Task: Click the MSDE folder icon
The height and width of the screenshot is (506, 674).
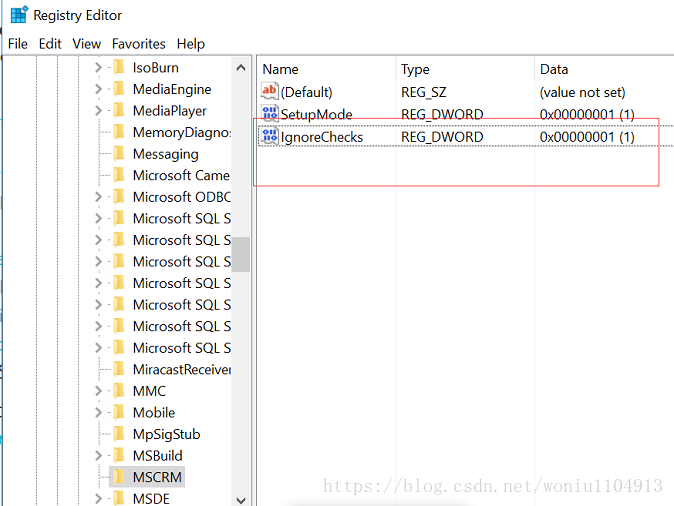Action: coord(119,498)
